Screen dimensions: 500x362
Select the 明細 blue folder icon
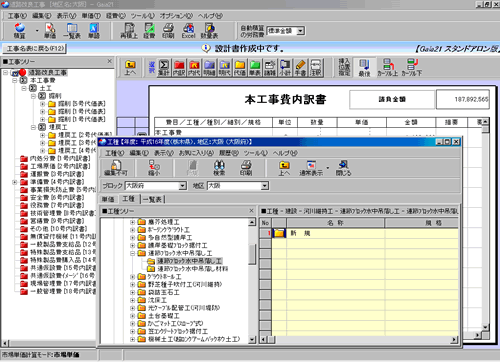209,68
